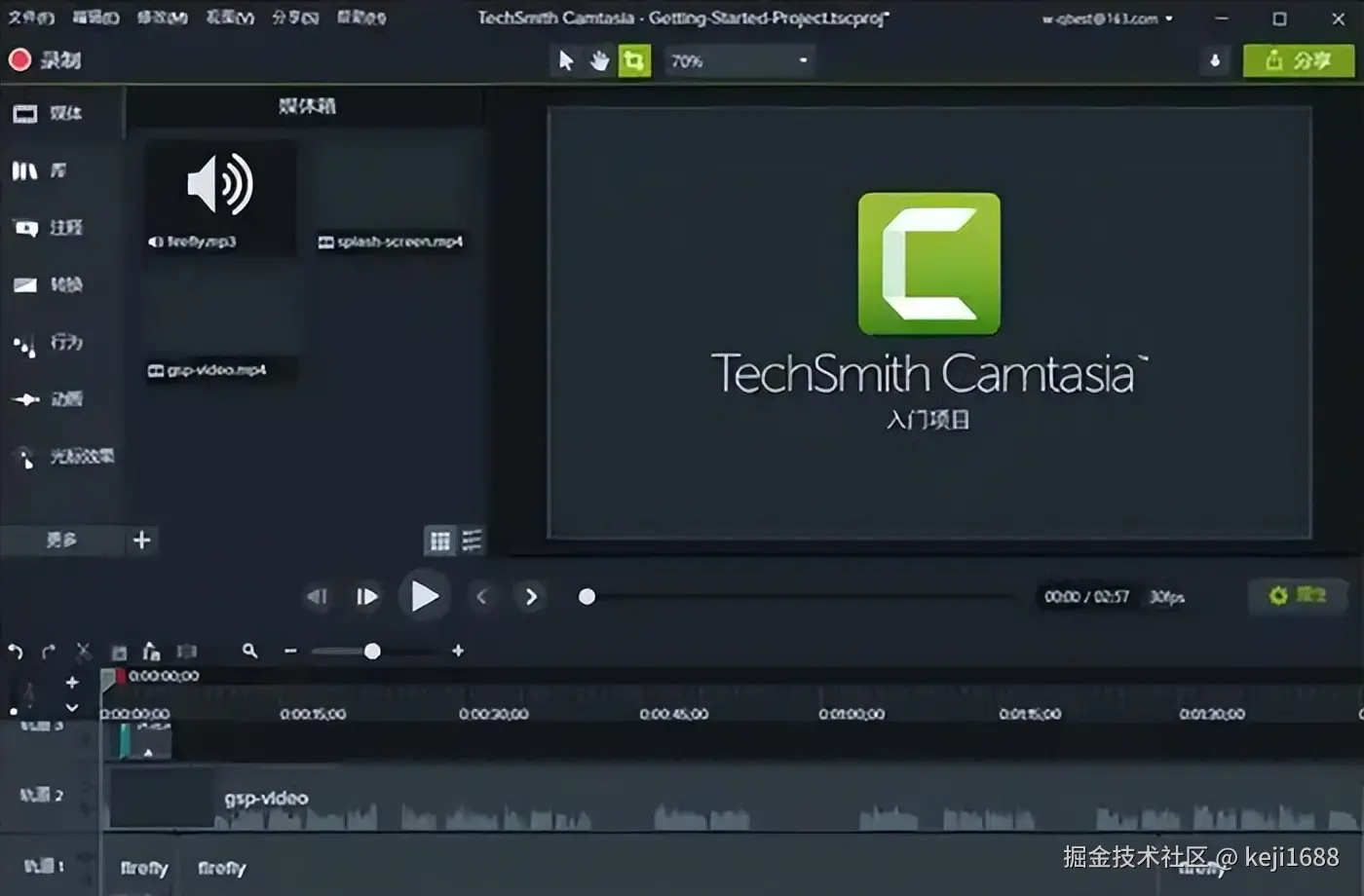This screenshot has height=896, width=1364.
Task: Expand the More option in sidebar
Action: point(61,540)
